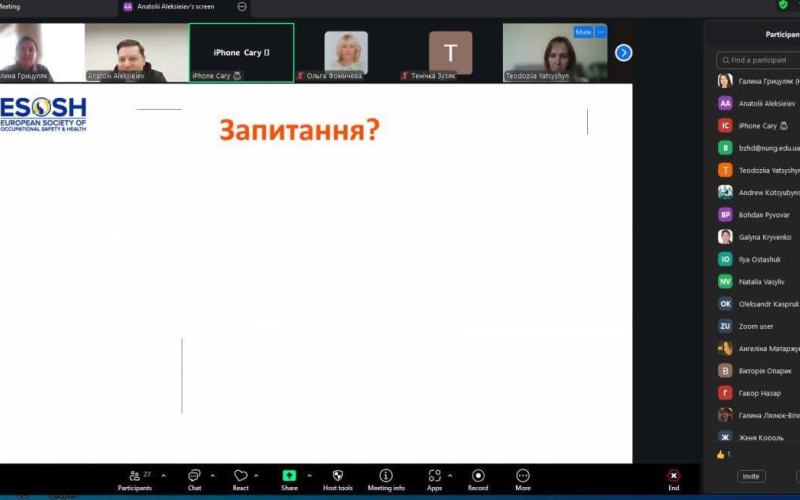Click the green Share screen icon
Image resolution: width=800 pixels, height=500 pixels.
coord(289,476)
